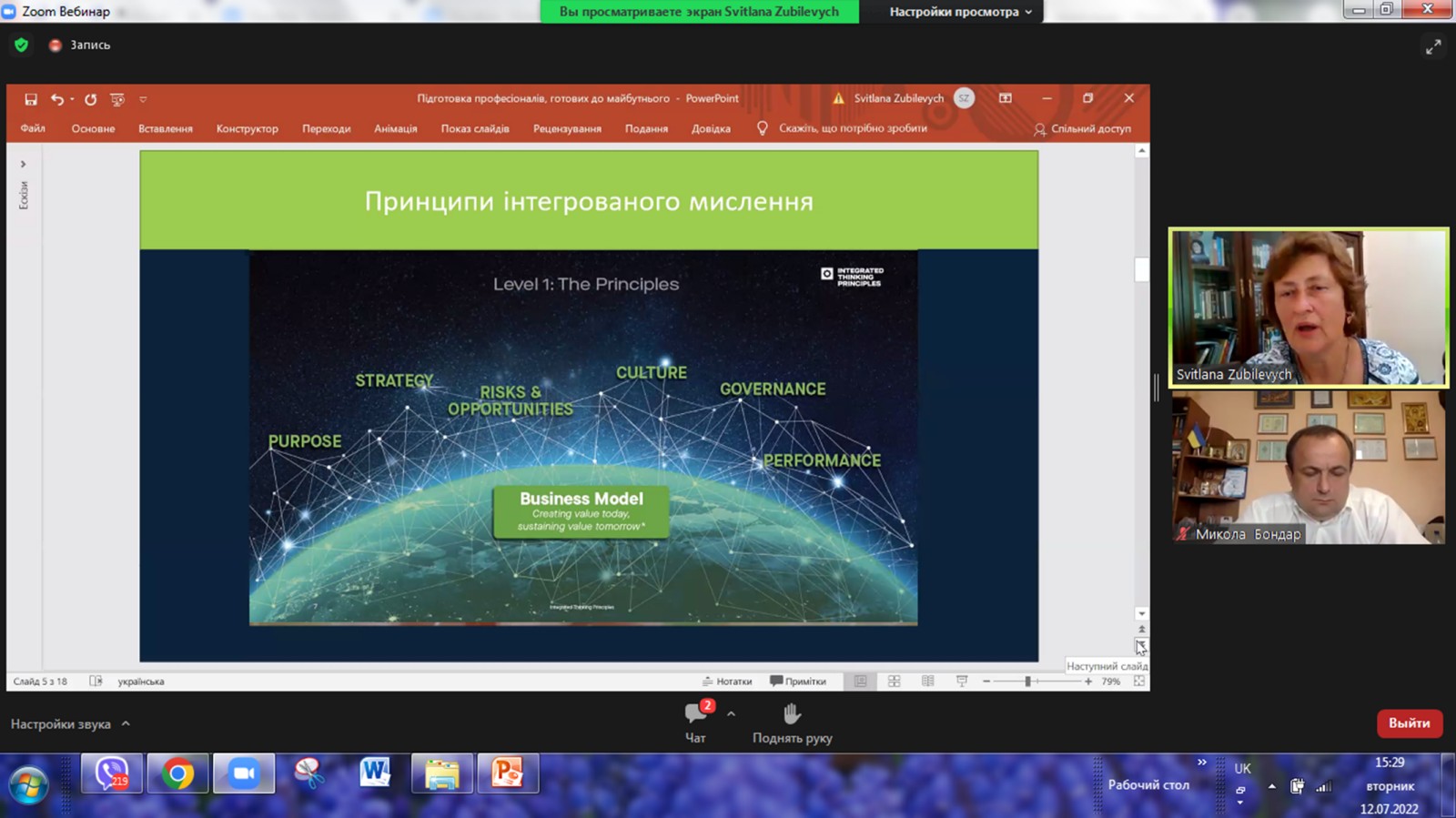The width and height of the screenshot is (1456, 818).
Task: Select the Показ слайдів ribbon tab
Action: point(475,129)
